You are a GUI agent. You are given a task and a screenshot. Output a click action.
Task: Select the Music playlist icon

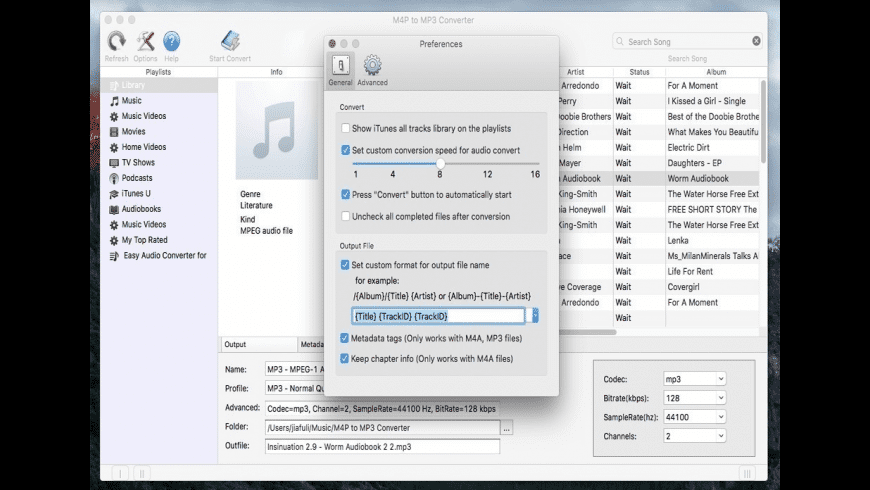[114, 101]
